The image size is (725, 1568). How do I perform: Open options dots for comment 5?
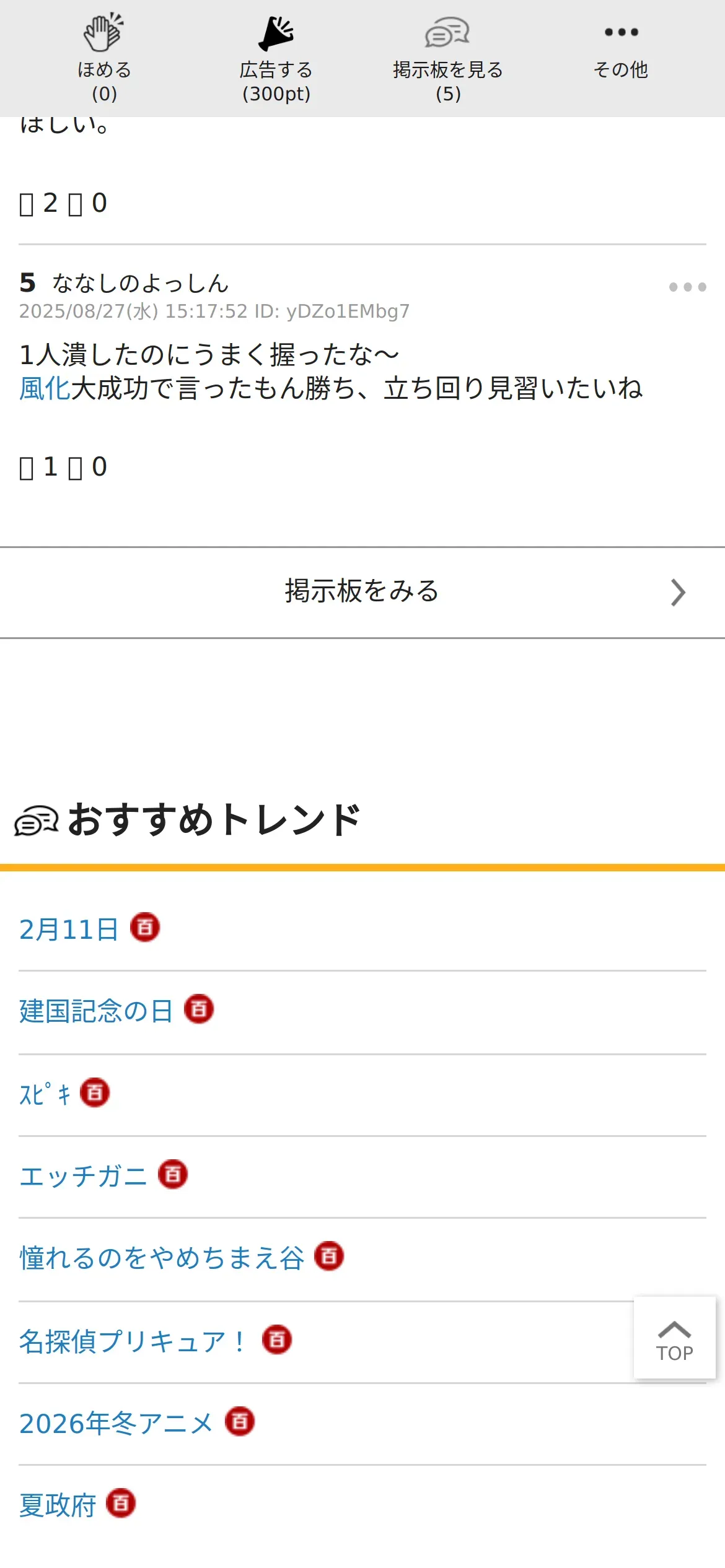coord(687,287)
